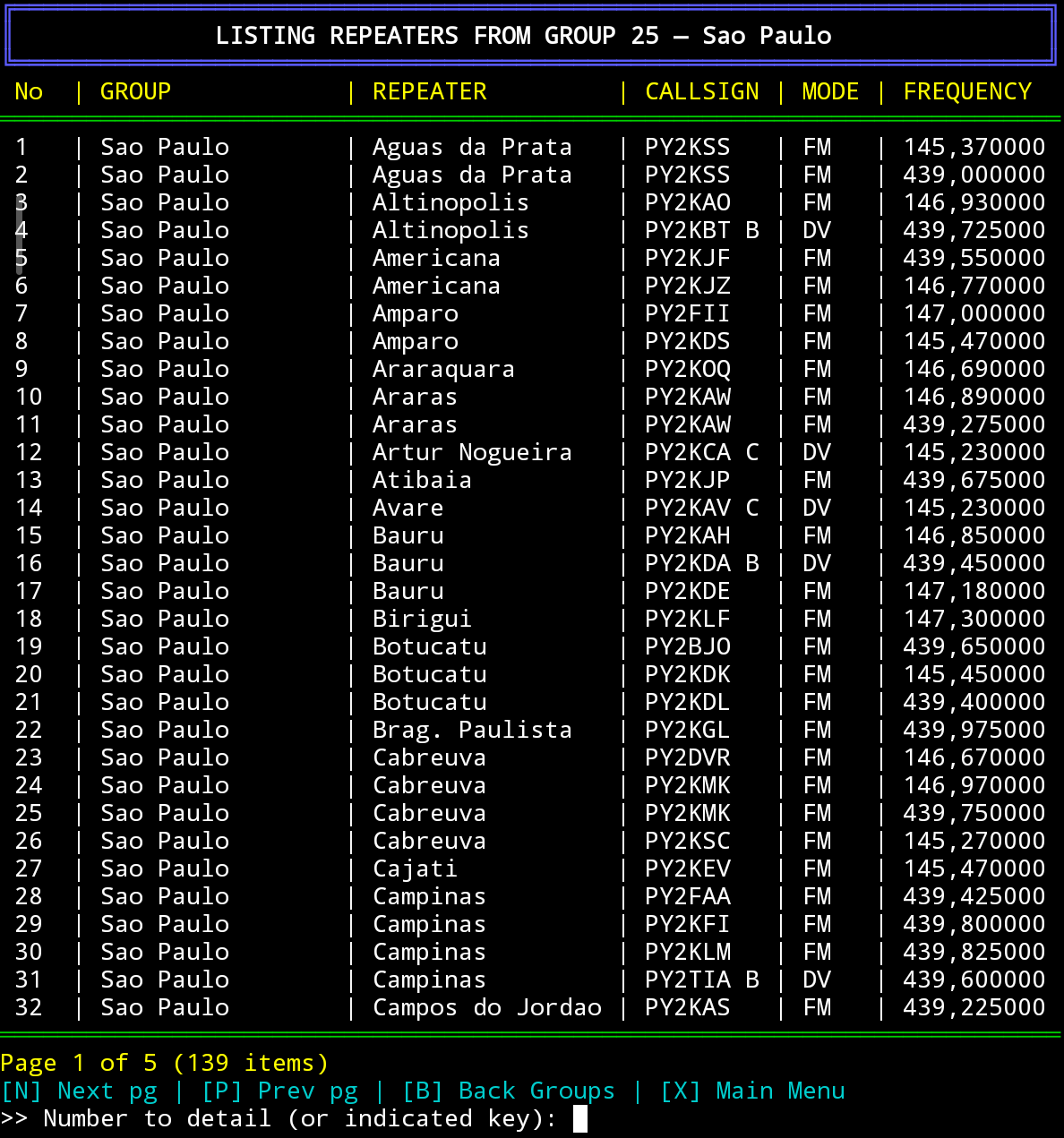Viewport: 1064px width, 1138px height.
Task: Click frequency 439,750000 for Cabreuva
Action: pos(974,813)
